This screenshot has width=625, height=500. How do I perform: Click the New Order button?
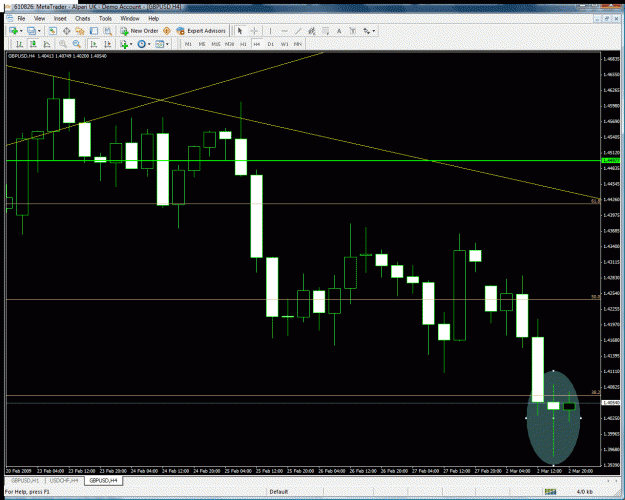pyautogui.click(x=140, y=31)
